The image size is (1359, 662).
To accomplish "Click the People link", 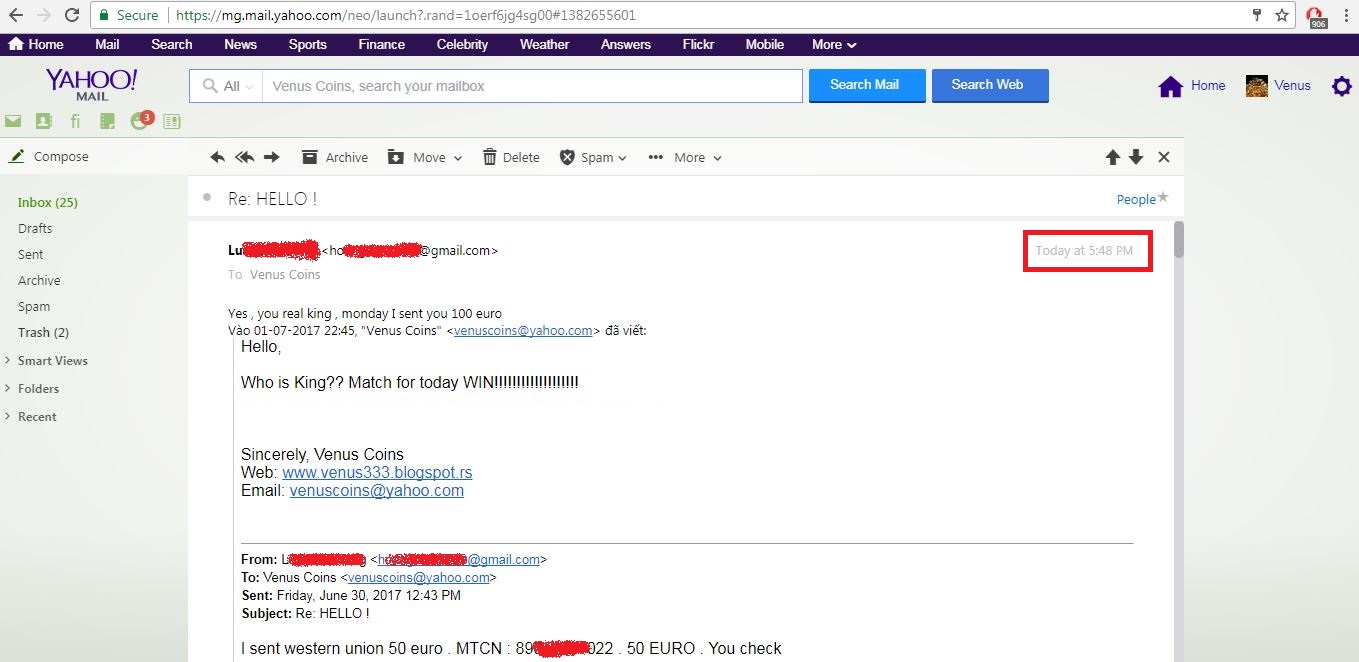I will click(x=1136, y=199).
